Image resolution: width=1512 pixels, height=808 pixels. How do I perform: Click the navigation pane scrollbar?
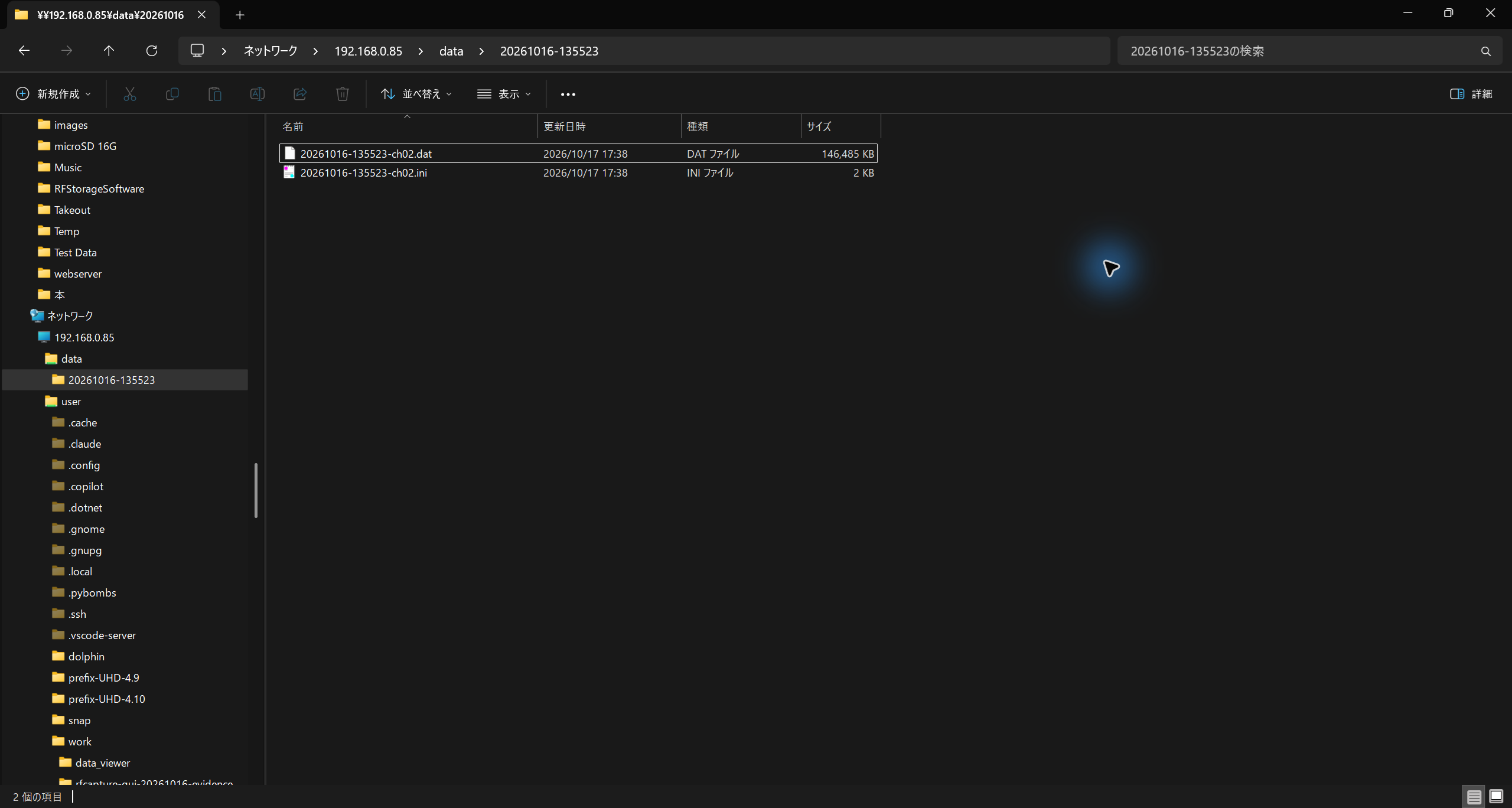click(x=256, y=490)
